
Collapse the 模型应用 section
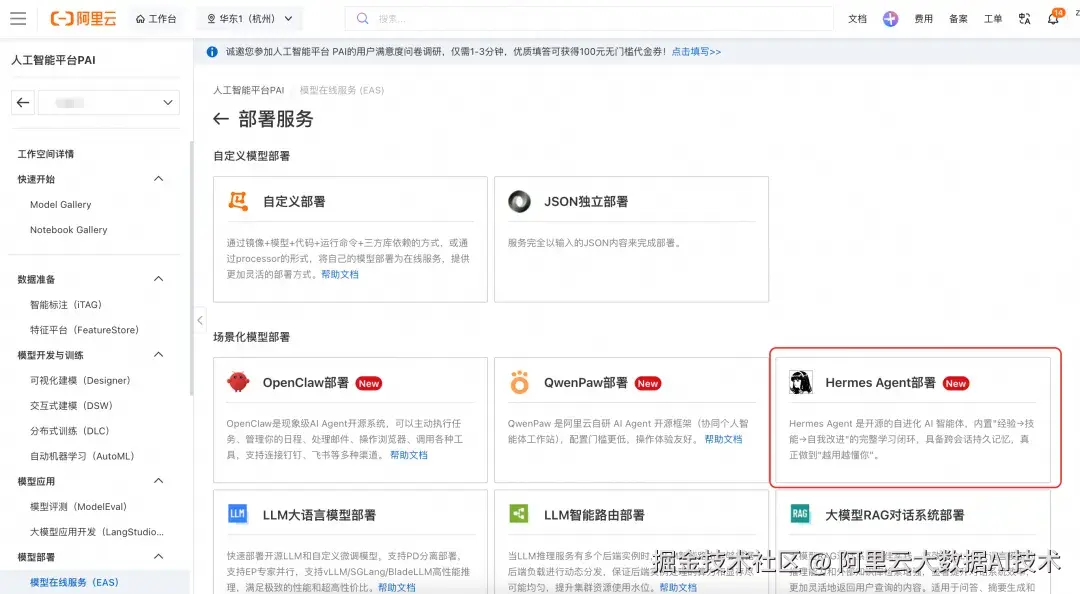pyautogui.click(x=158, y=481)
